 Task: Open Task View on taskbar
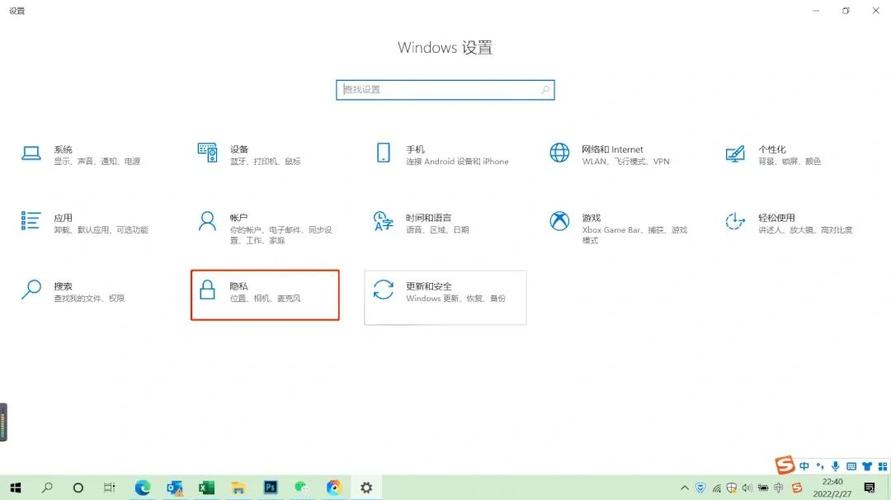pos(109,488)
